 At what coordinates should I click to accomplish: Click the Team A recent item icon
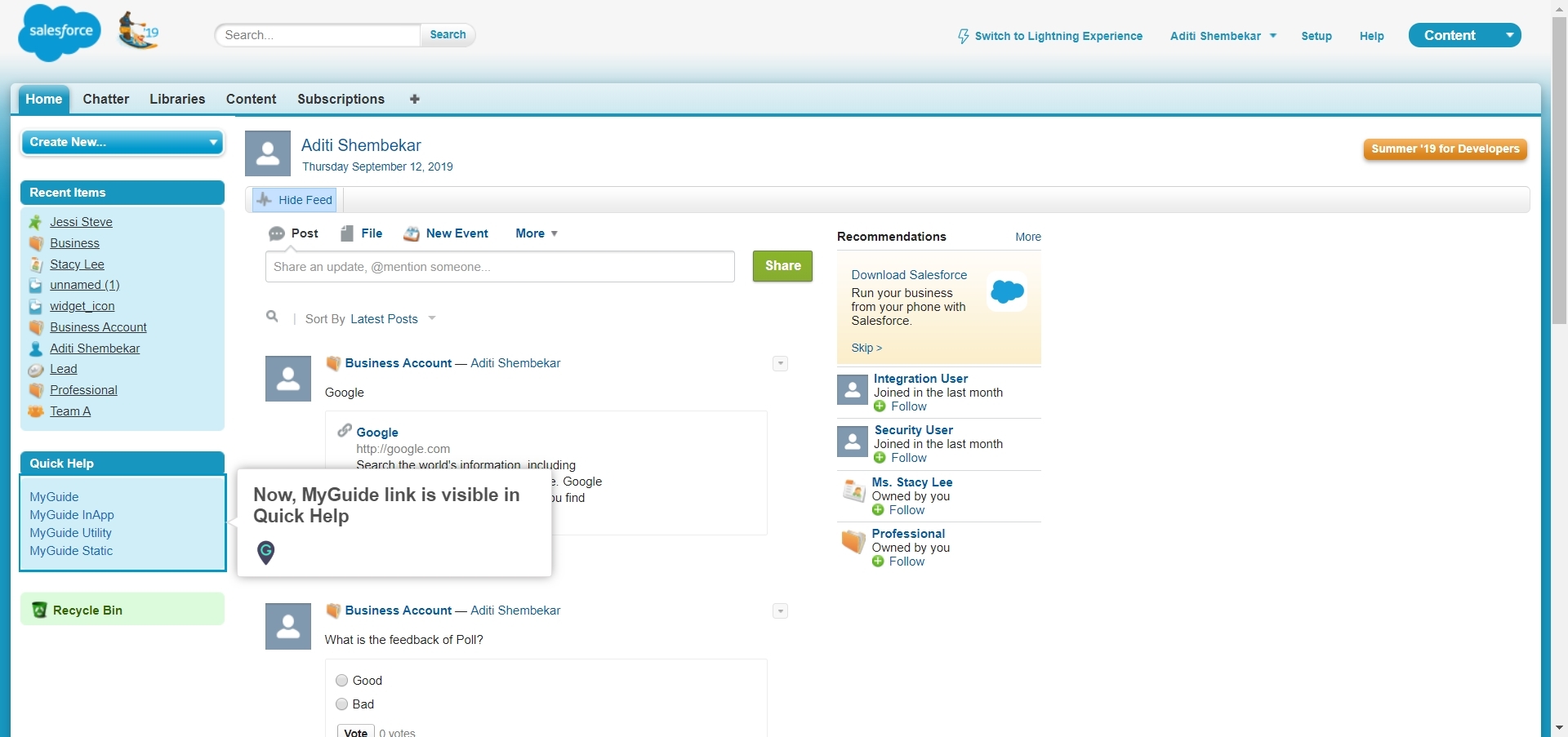pyautogui.click(x=35, y=411)
